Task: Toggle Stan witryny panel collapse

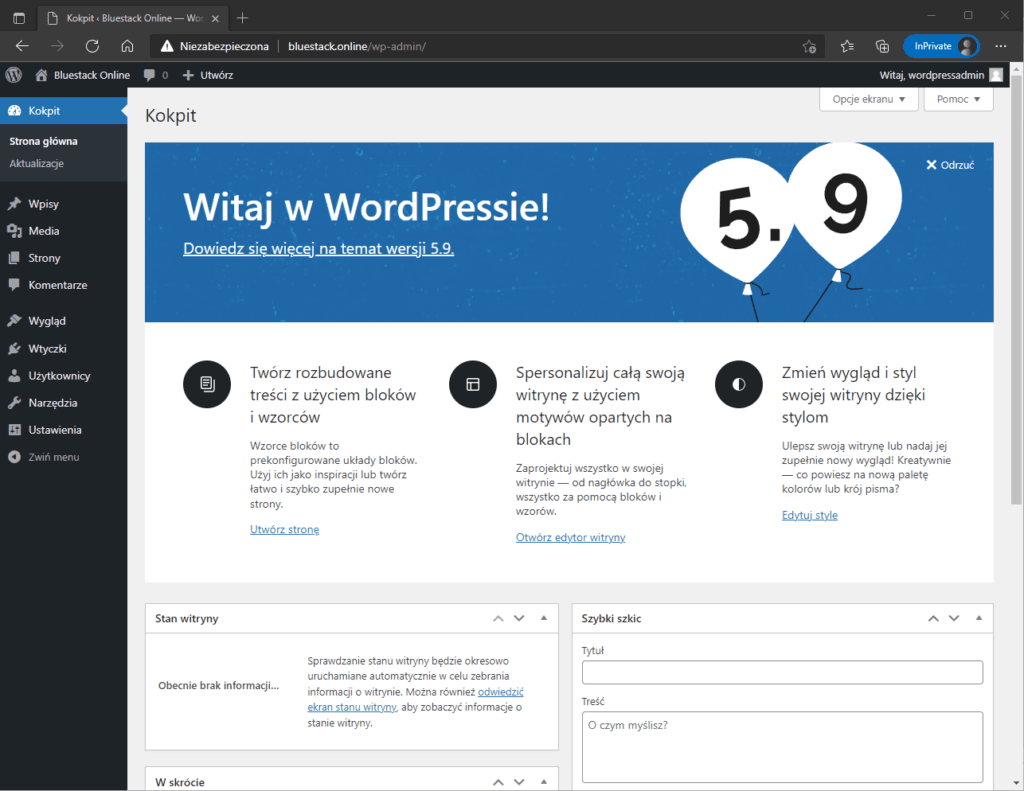Action: pyautogui.click(x=544, y=619)
